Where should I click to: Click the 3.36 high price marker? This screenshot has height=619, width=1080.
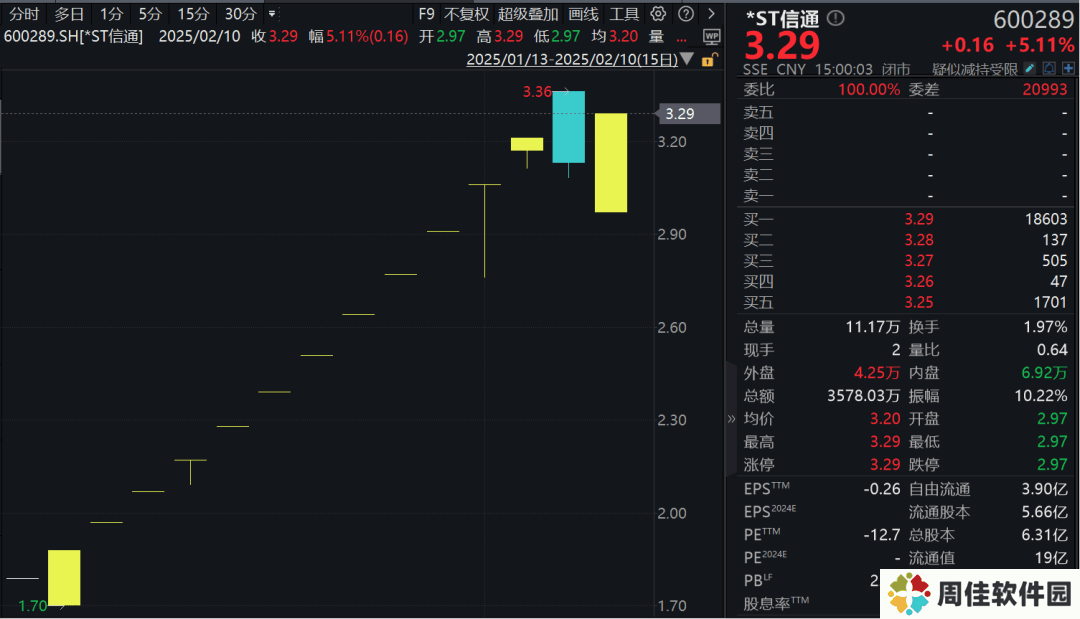pos(537,92)
